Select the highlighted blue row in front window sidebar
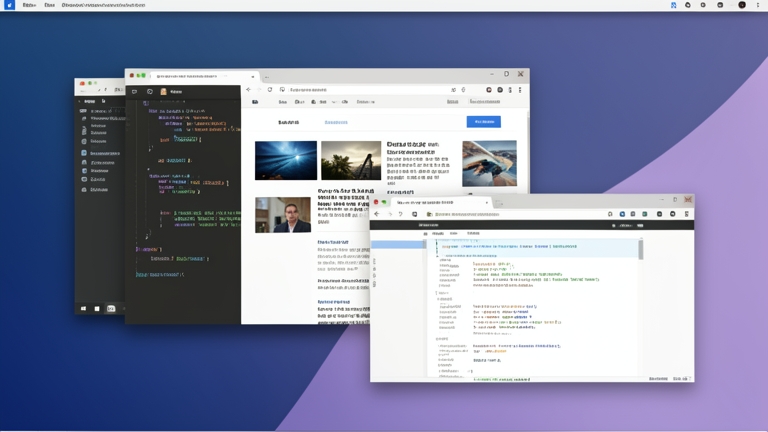768x432 pixels. (x=397, y=244)
